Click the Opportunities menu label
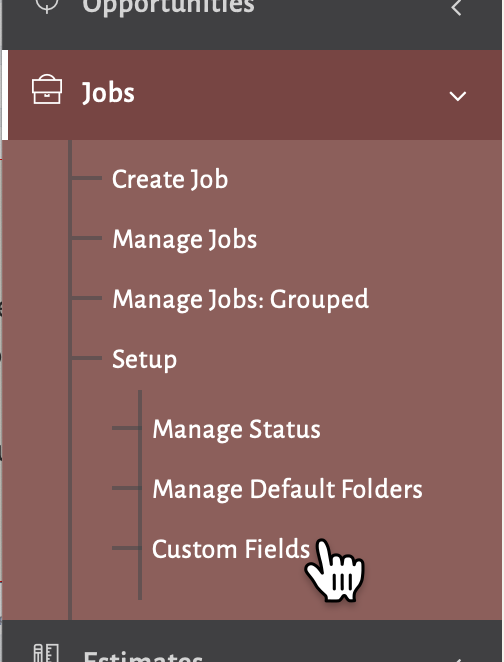The height and width of the screenshot is (662, 504). coord(168,7)
